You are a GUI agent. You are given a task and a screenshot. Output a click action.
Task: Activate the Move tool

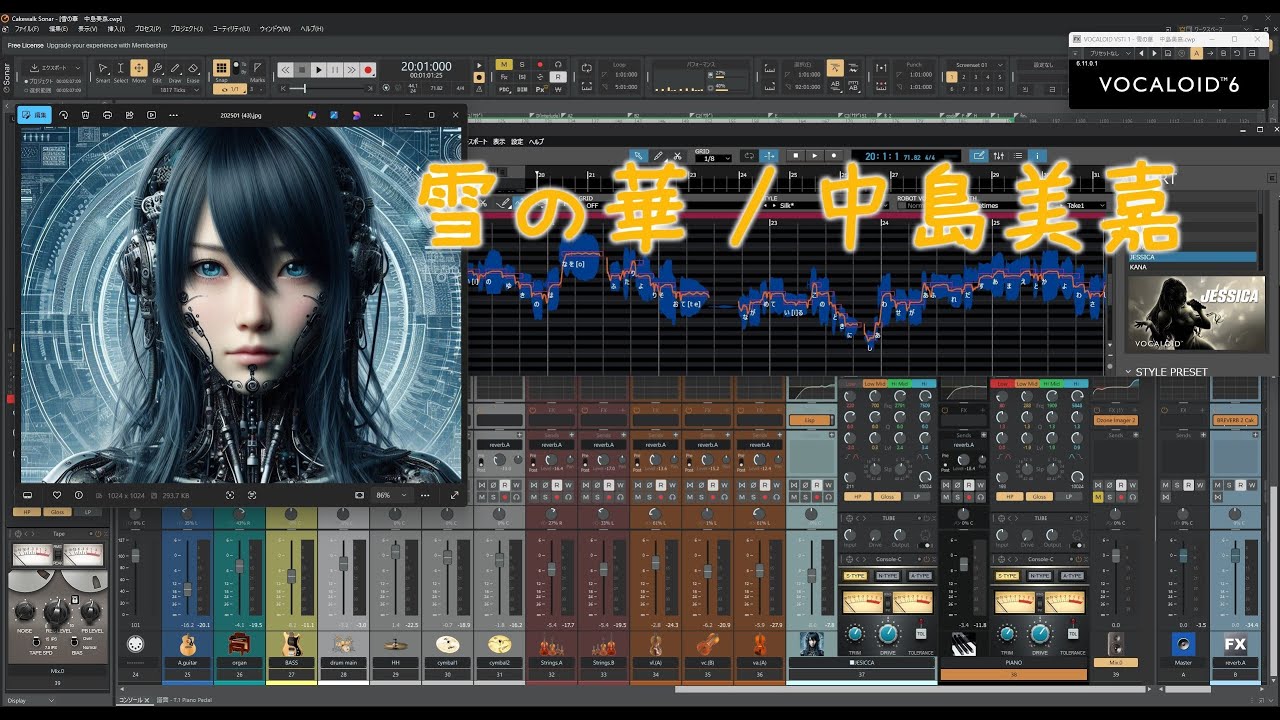pos(139,70)
